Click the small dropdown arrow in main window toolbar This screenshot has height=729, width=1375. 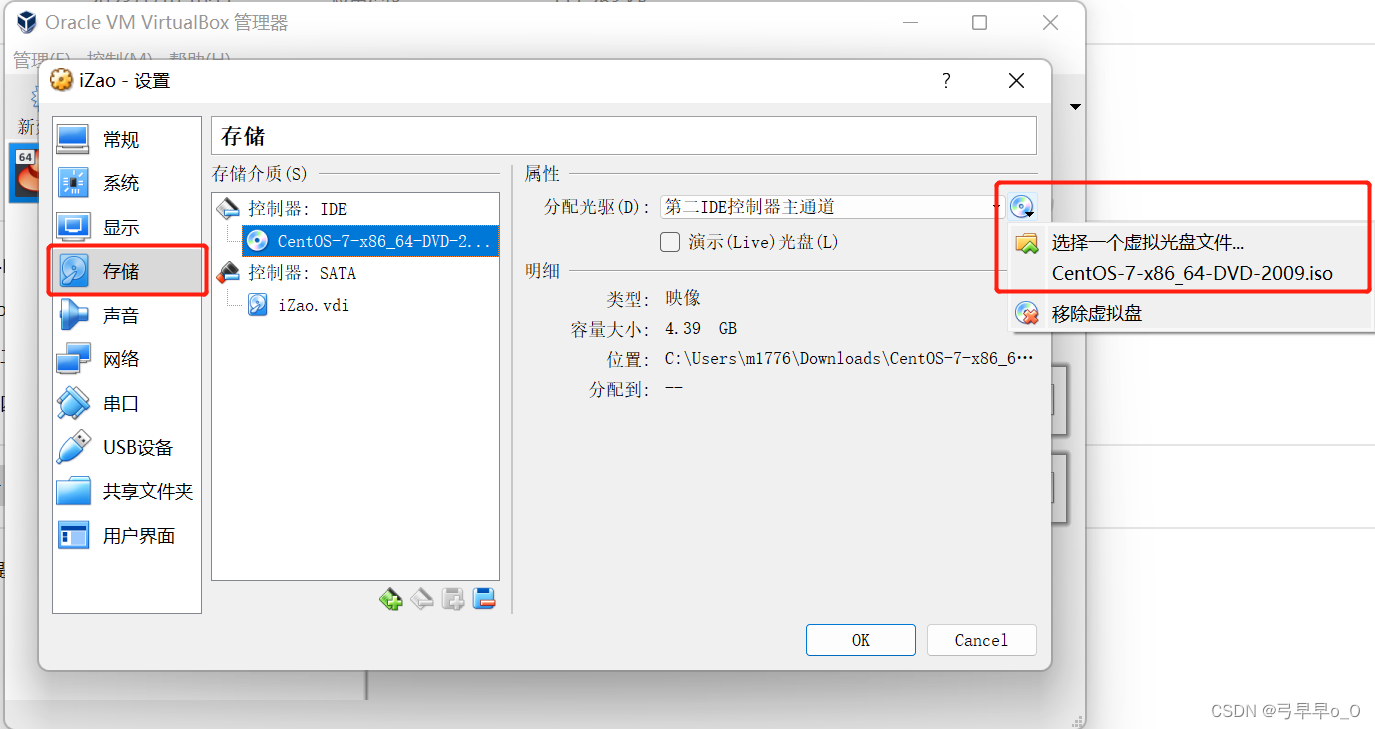coord(1076,107)
